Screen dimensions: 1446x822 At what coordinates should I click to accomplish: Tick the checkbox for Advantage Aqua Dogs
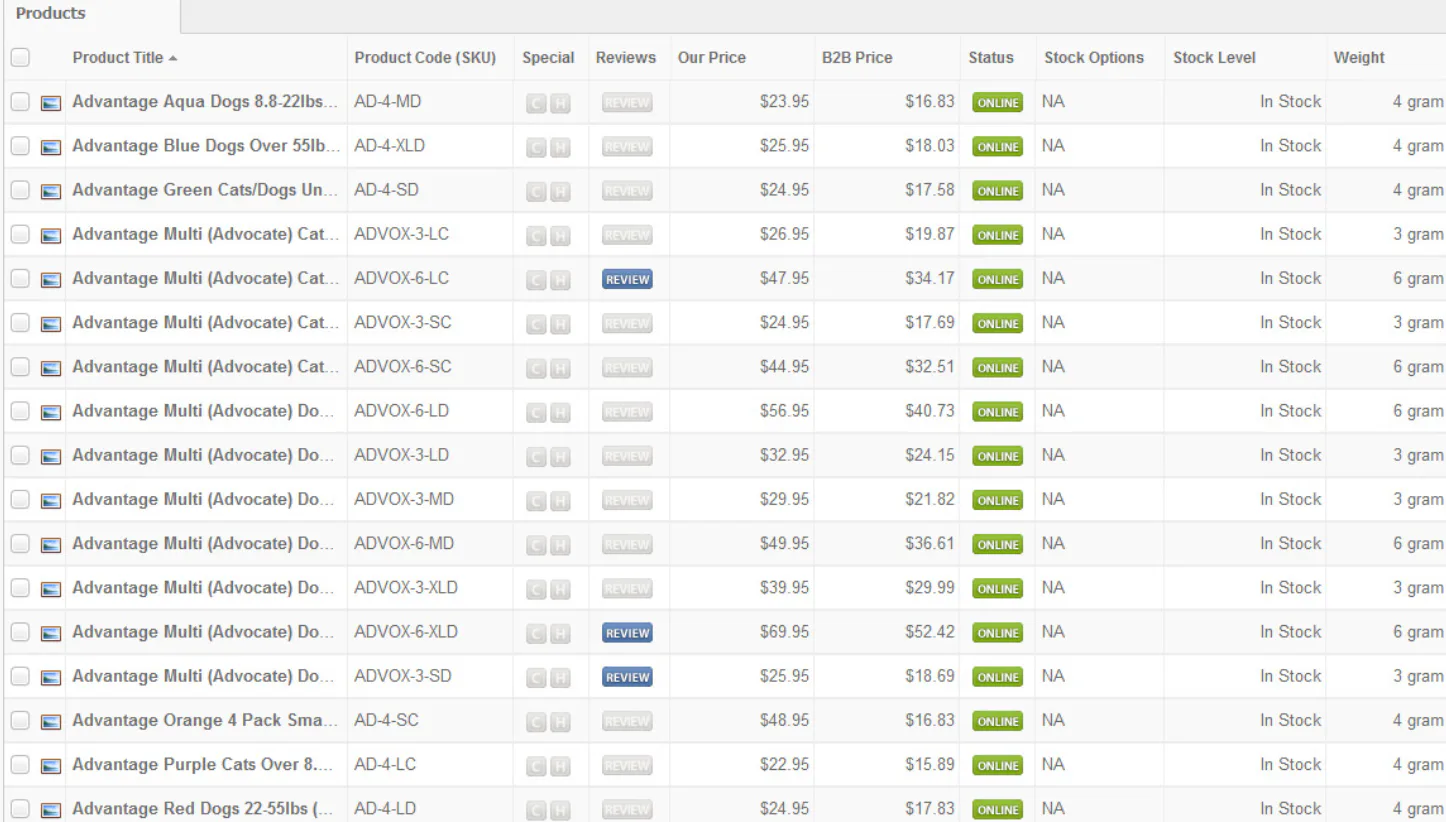click(x=20, y=102)
